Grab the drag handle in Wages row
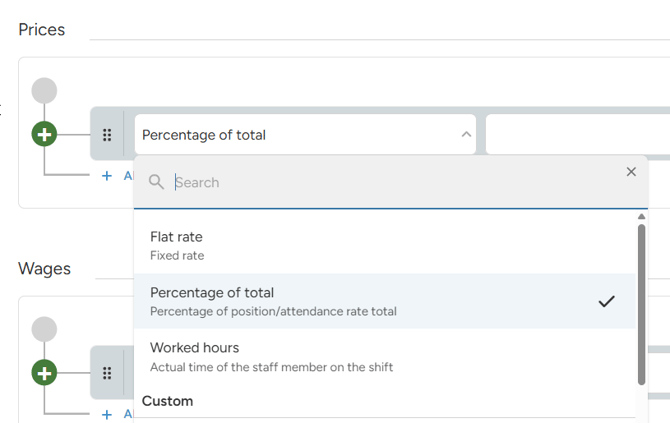 coord(107,373)
